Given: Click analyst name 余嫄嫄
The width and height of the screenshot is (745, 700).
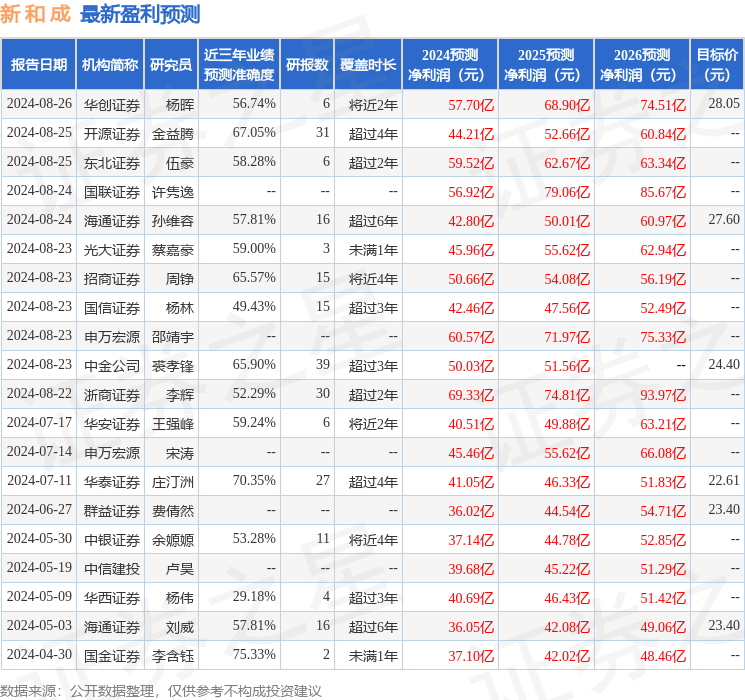Looking at the screenshot, I should click(173, 540).
